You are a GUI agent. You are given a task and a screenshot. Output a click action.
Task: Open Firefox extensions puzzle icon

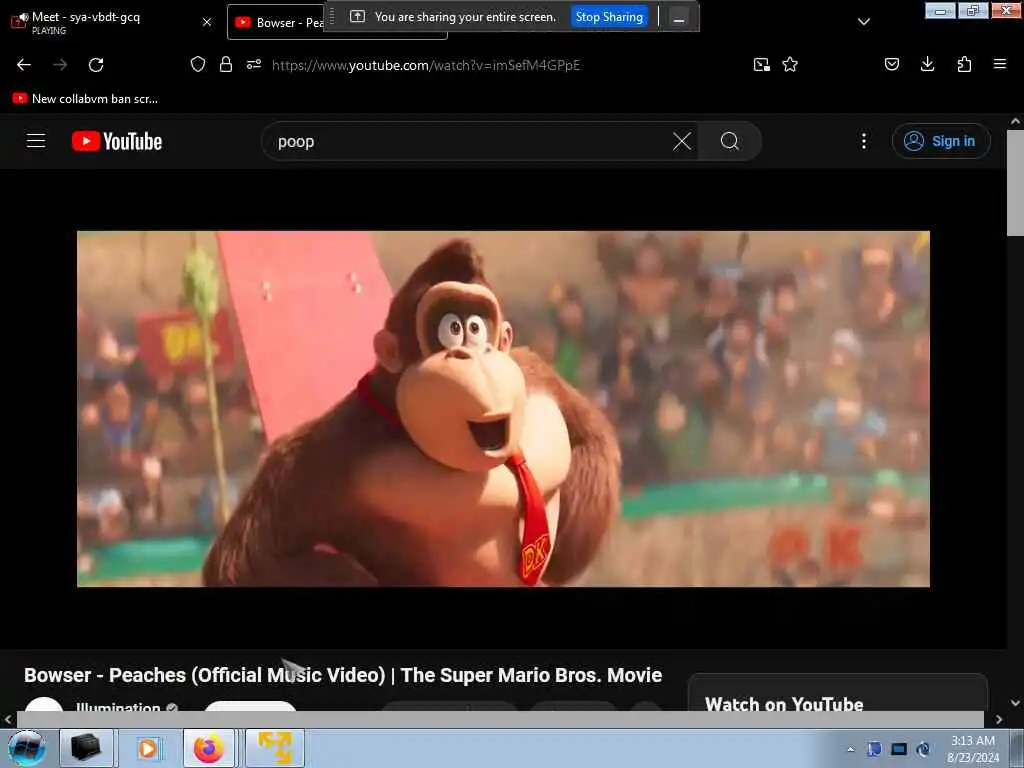point(964,64)
